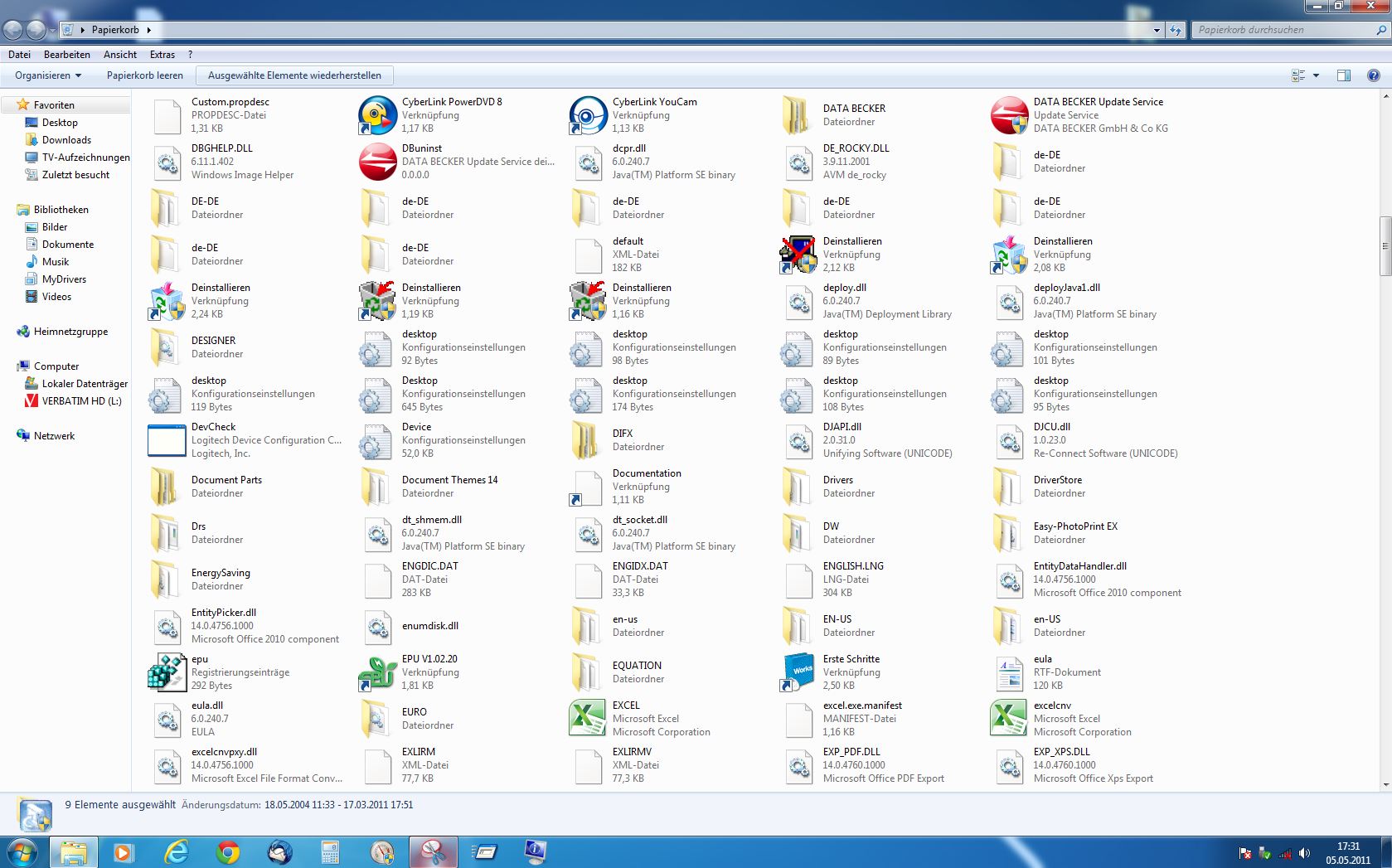Open the Extras menu
Viewport: 1392px width, 868px height.
(x=162, y=55)
